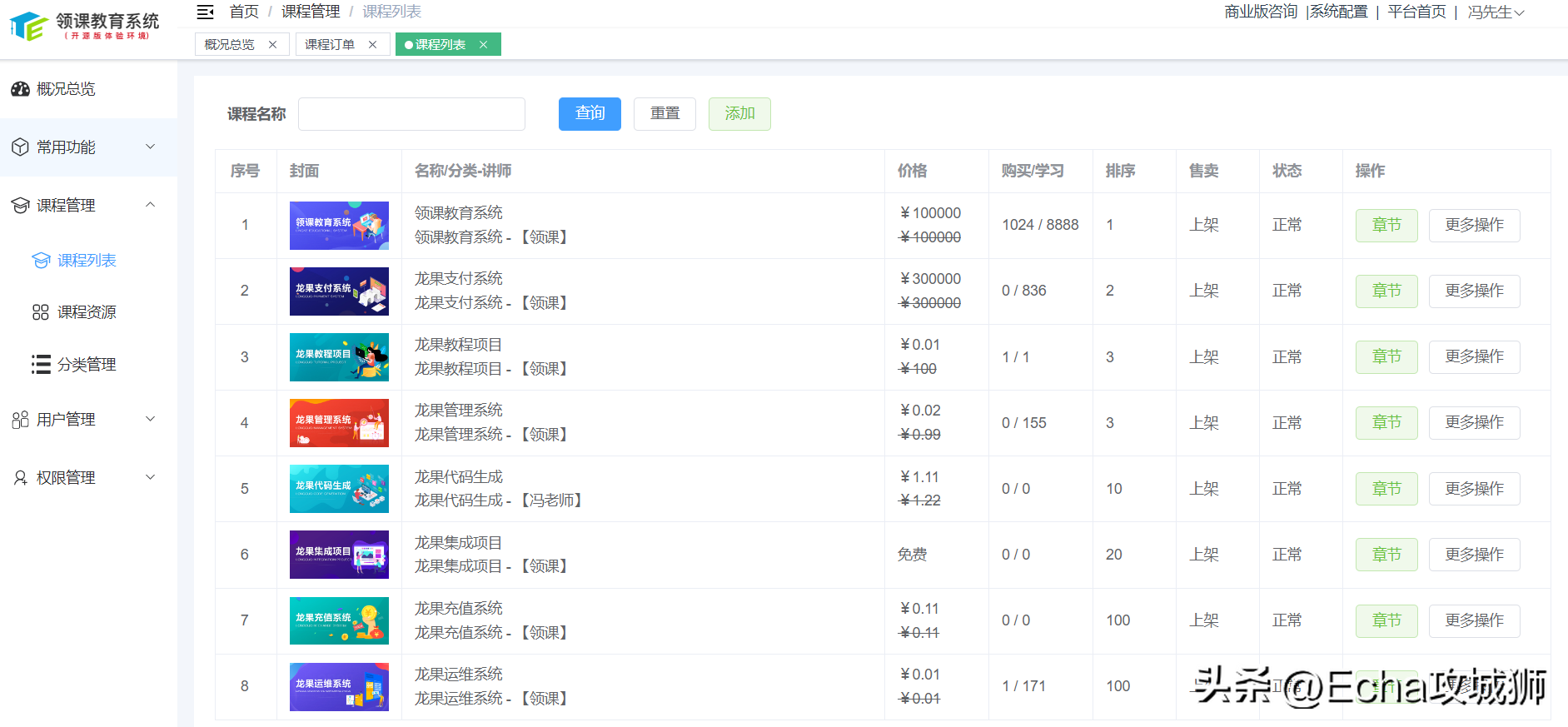Click the 课程管理 breadcrumb

pyautogui.click(x=311, y=12)
